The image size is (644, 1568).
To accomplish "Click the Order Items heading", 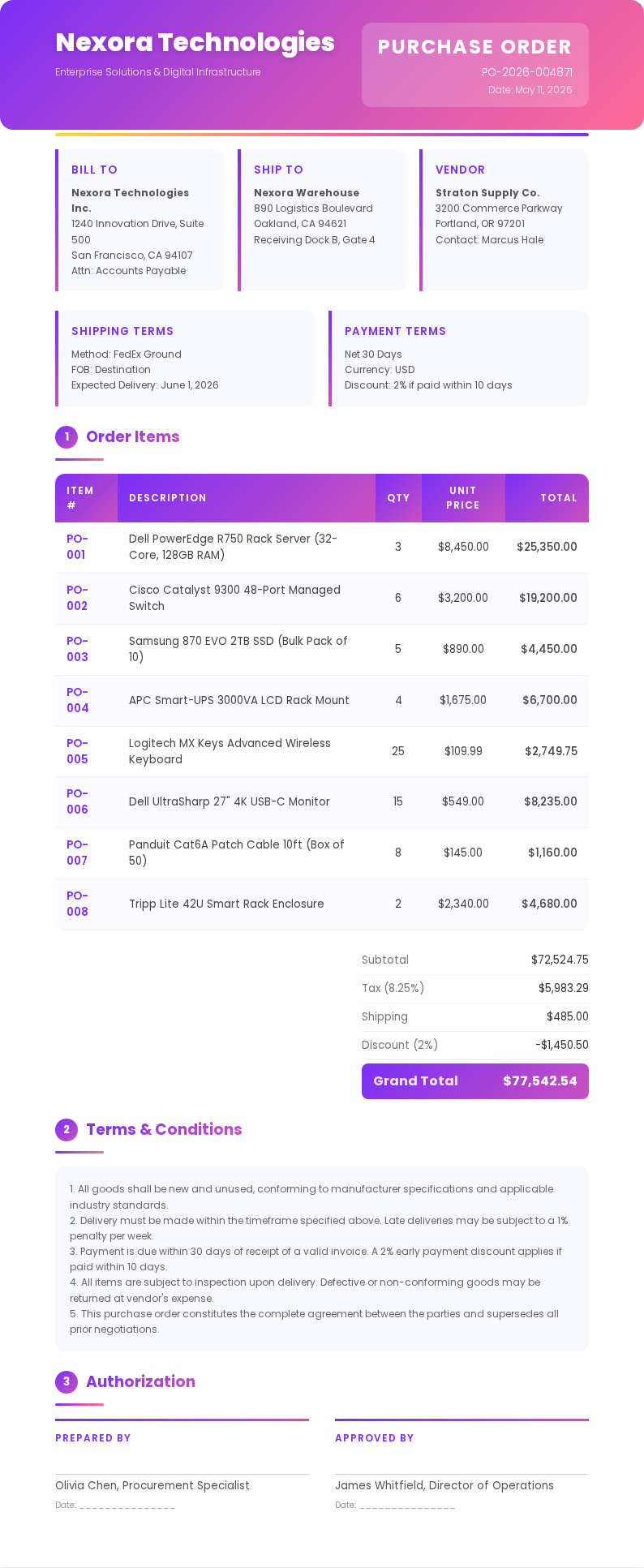I will (133, 436).
